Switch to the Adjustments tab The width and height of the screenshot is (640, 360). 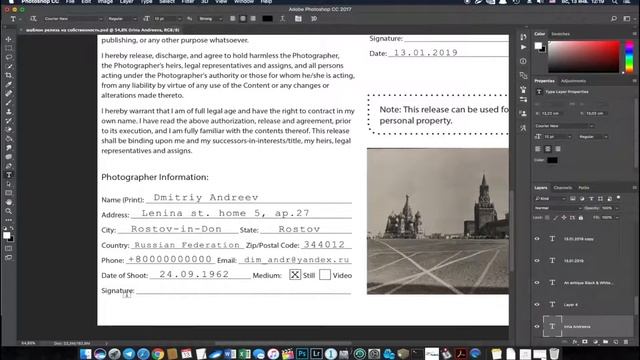click(x=573, y=81)
